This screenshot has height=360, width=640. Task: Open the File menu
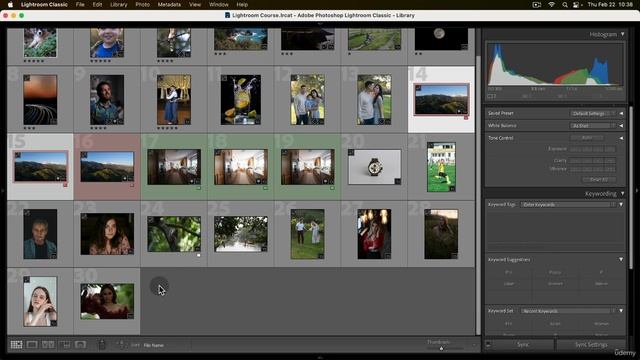click(80, 4)
